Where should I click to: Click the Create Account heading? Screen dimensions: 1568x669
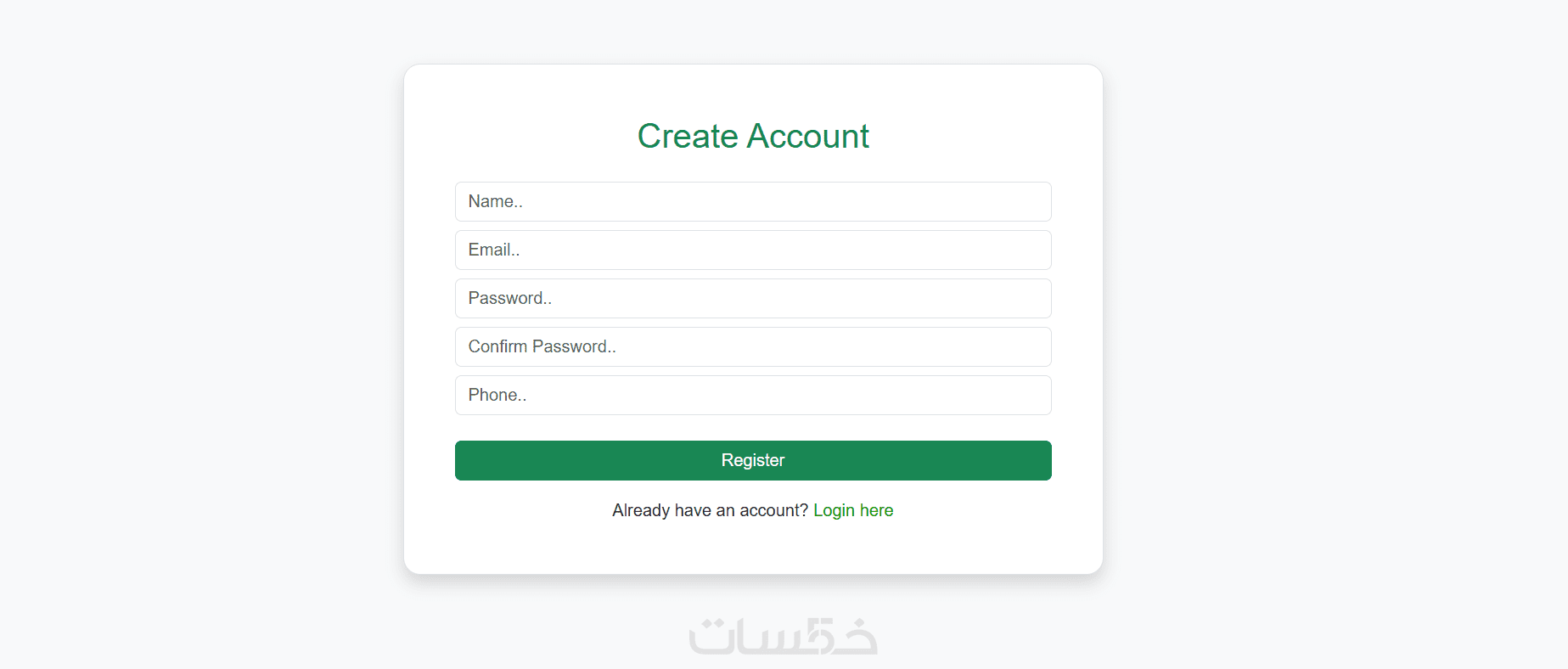pos(753,136)
